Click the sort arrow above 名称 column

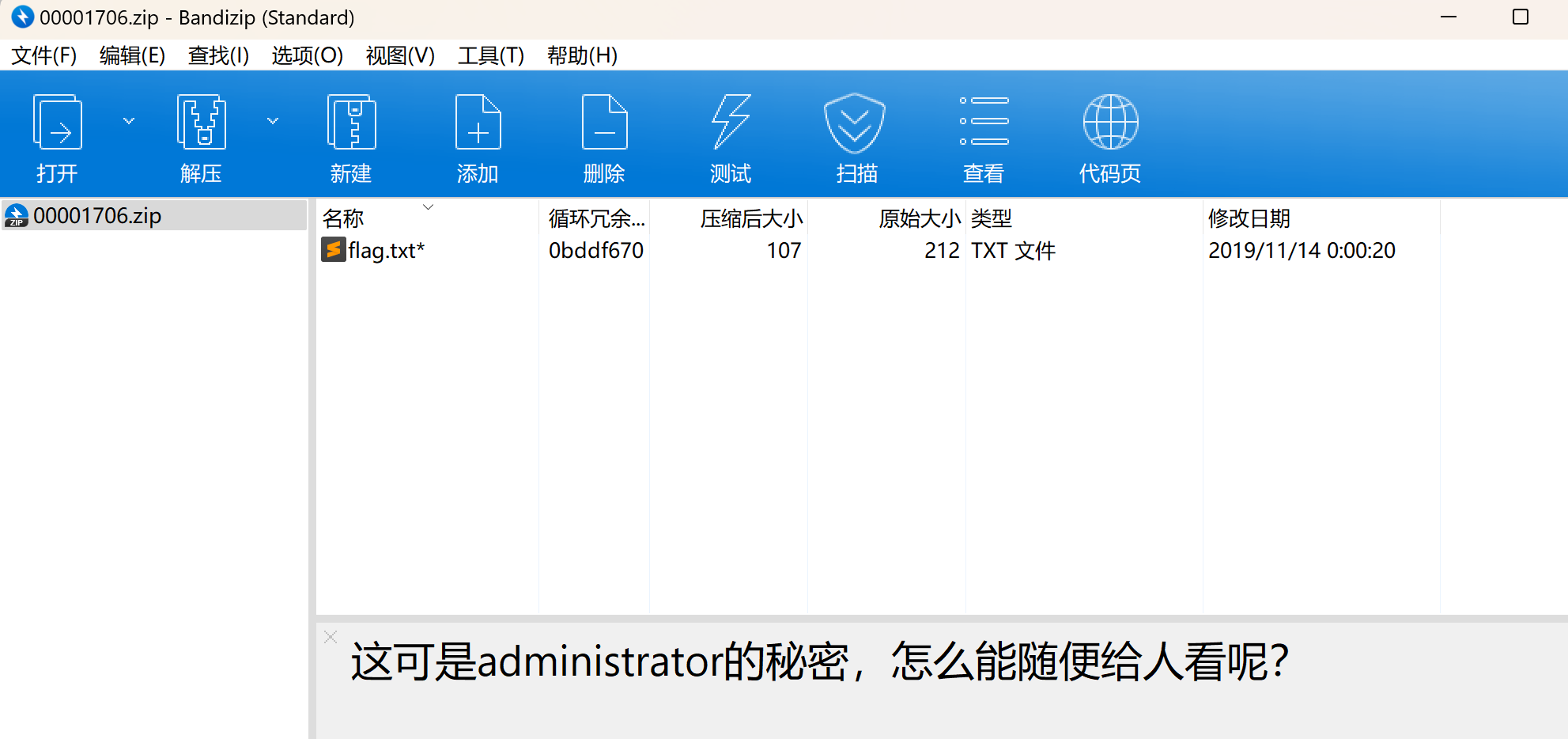coord(428,207)
